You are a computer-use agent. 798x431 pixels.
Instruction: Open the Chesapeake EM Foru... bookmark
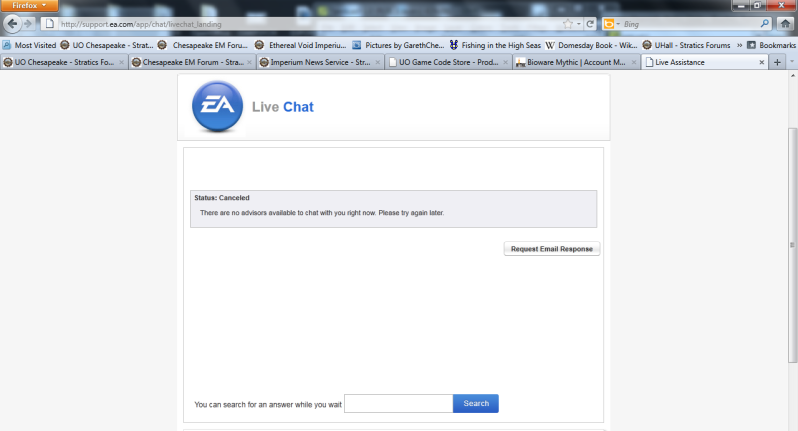pos(203,45)
